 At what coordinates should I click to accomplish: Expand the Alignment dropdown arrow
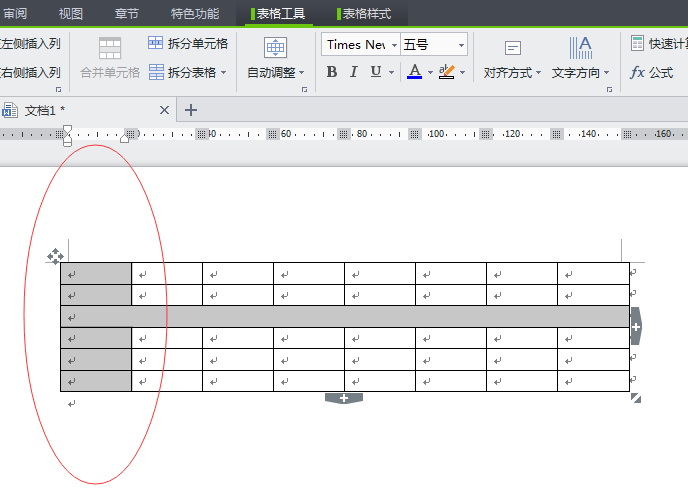pyautogui.click(x=538, y=72)
